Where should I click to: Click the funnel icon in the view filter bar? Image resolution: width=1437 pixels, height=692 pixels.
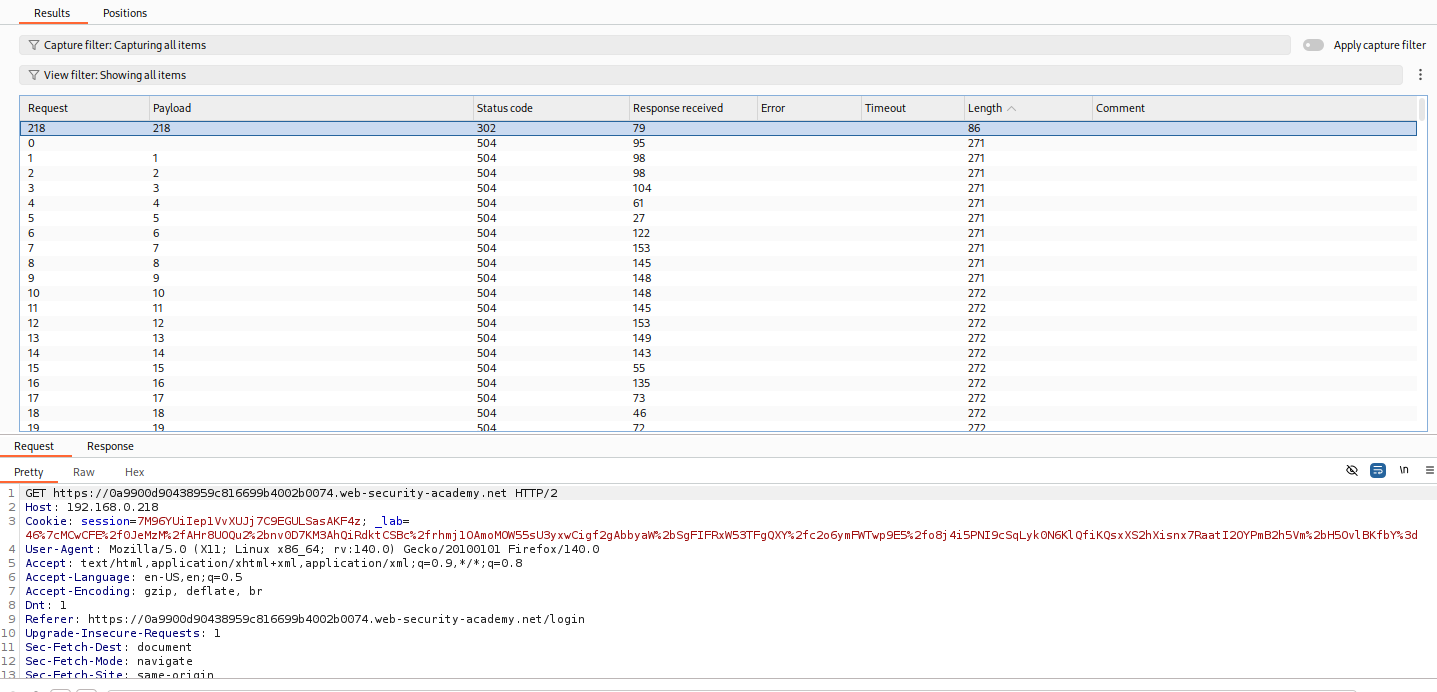34,75
